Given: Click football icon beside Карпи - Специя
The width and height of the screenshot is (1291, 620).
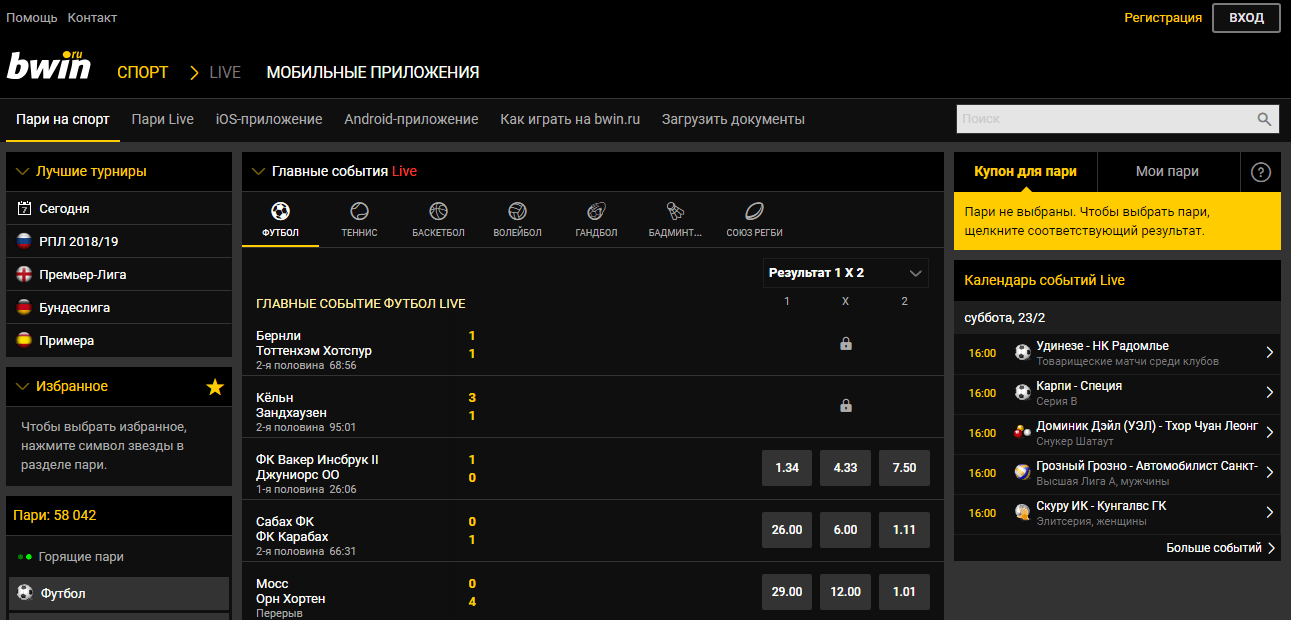Looking at the screenshot, I should tap(1022, 392).
